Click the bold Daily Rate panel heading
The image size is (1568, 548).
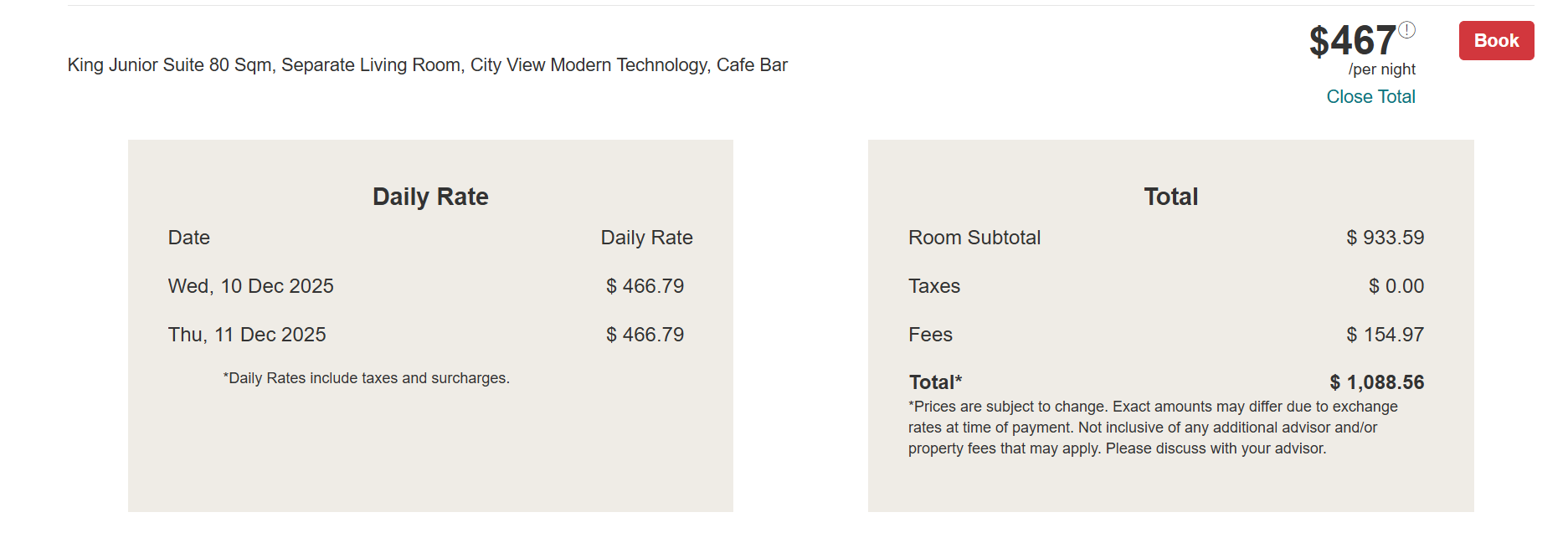[x=430, y=197]
